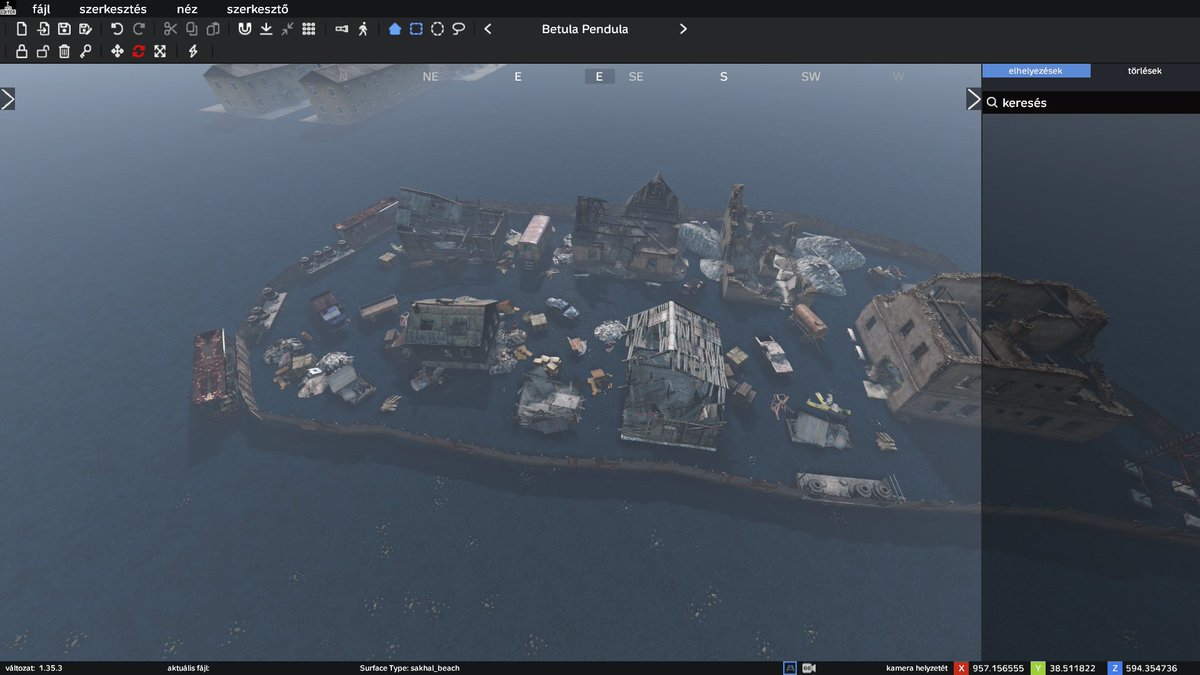1200x675 pixels.
Task: Click the key icon
Action: [86, 51]
